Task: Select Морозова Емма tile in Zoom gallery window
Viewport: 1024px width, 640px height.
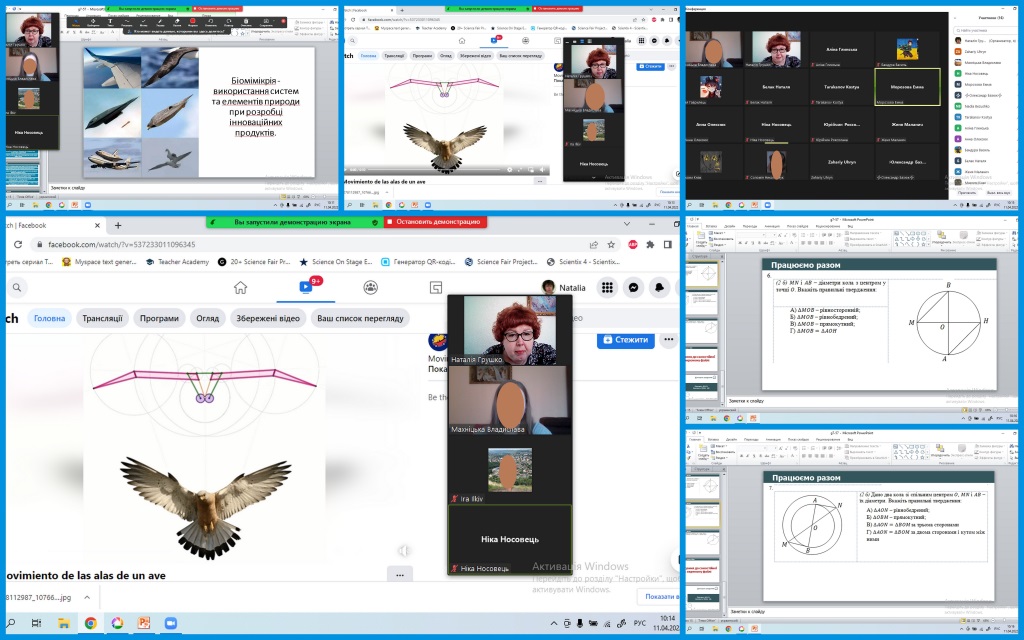Action: (907, 87)
